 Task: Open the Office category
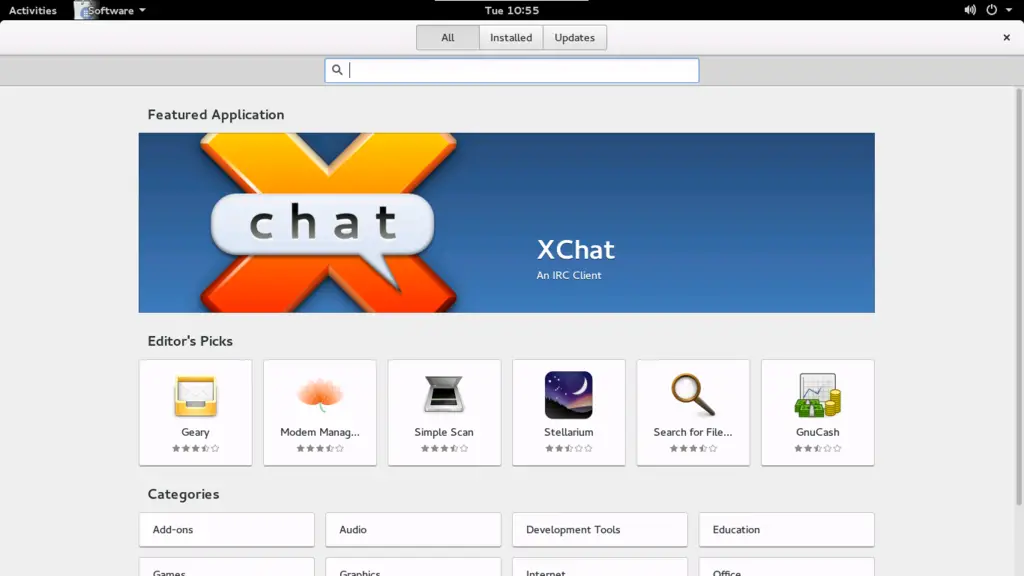tap(786, 567)
